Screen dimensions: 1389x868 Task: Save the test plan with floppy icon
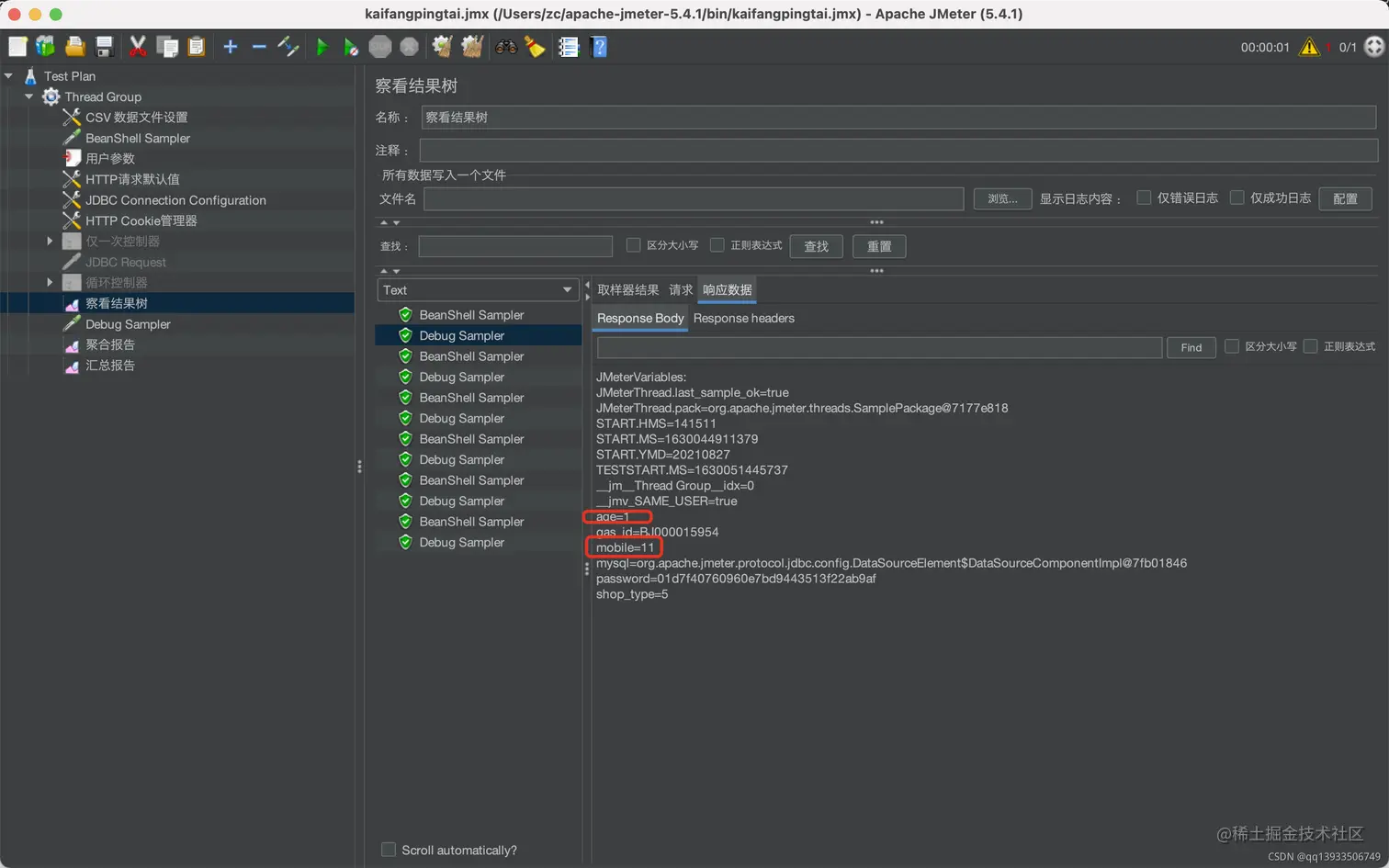click(105, 46)
